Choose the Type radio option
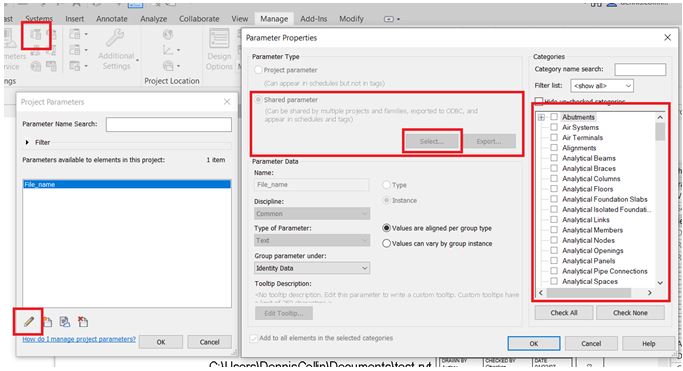 click(386, 185)
